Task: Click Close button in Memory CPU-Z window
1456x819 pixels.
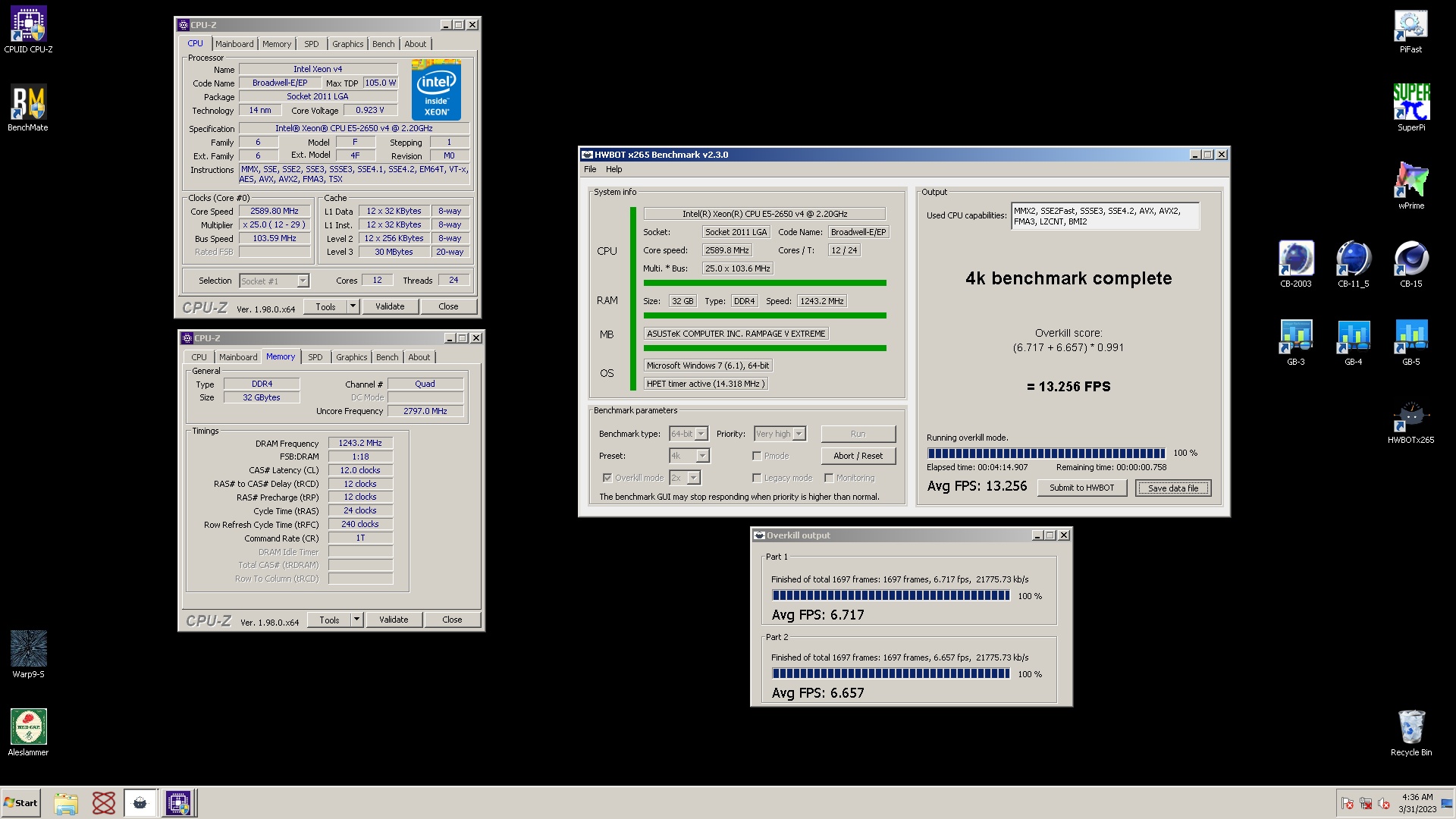Action: [x=452, y=620]
